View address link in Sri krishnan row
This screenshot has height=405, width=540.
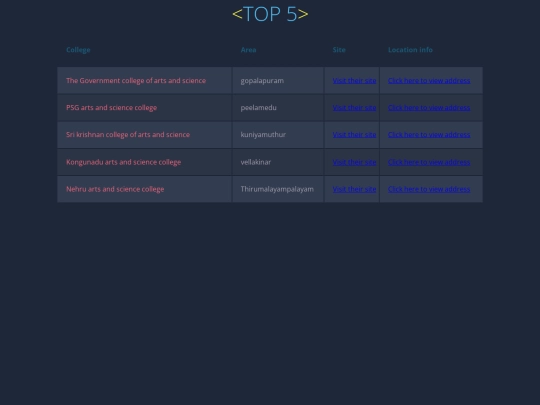[x=429, y=135]
